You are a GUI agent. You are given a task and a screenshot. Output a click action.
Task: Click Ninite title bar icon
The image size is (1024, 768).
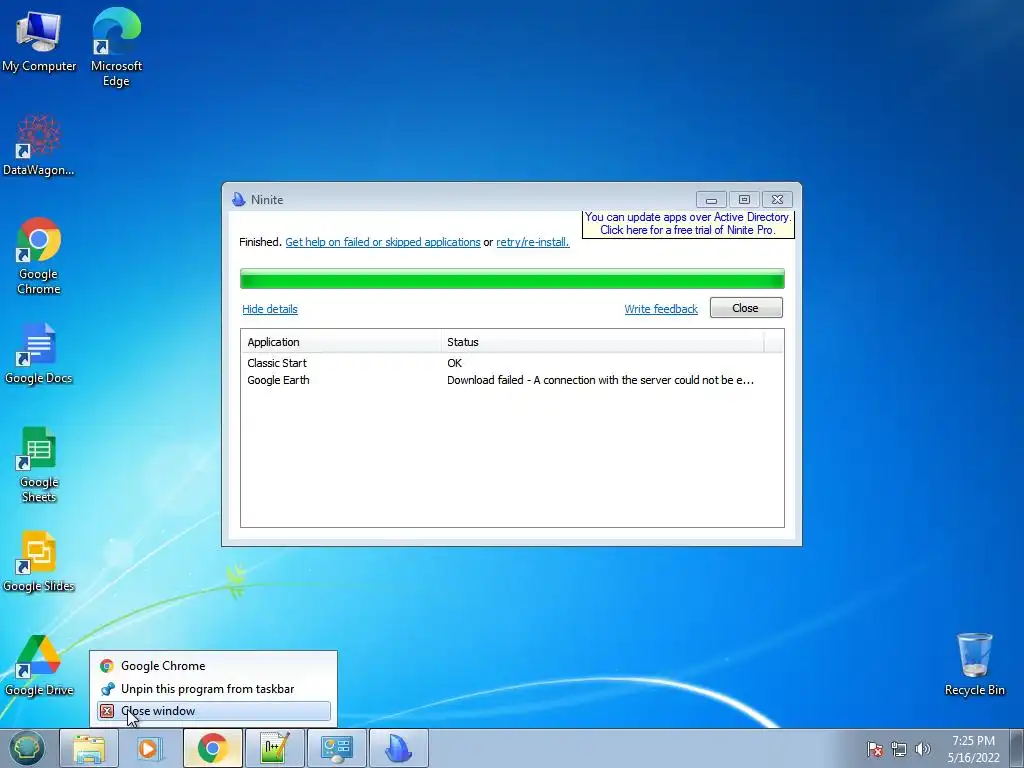[238, 199]
